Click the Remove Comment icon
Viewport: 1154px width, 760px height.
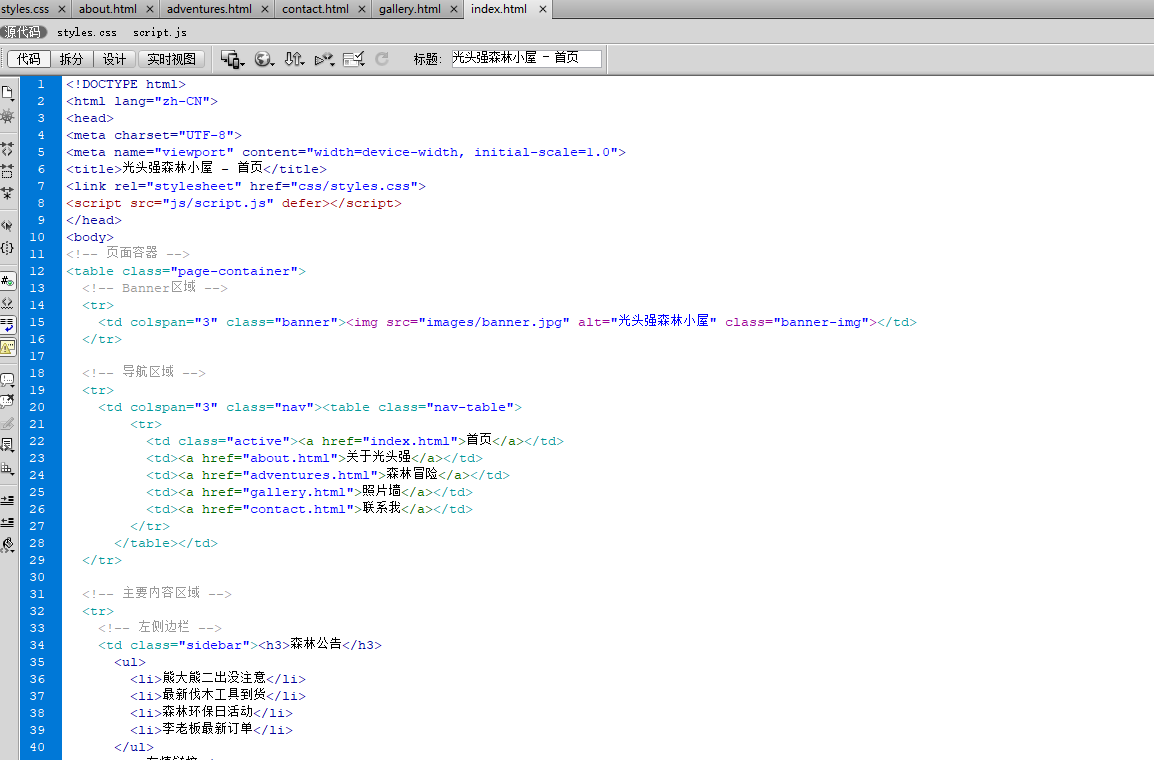(7, 402)
